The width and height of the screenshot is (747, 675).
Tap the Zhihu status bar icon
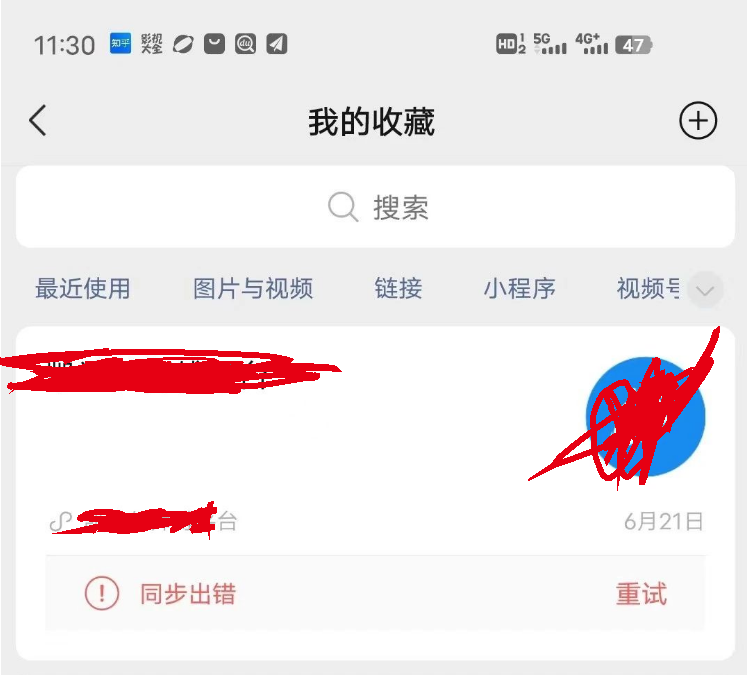120,44
